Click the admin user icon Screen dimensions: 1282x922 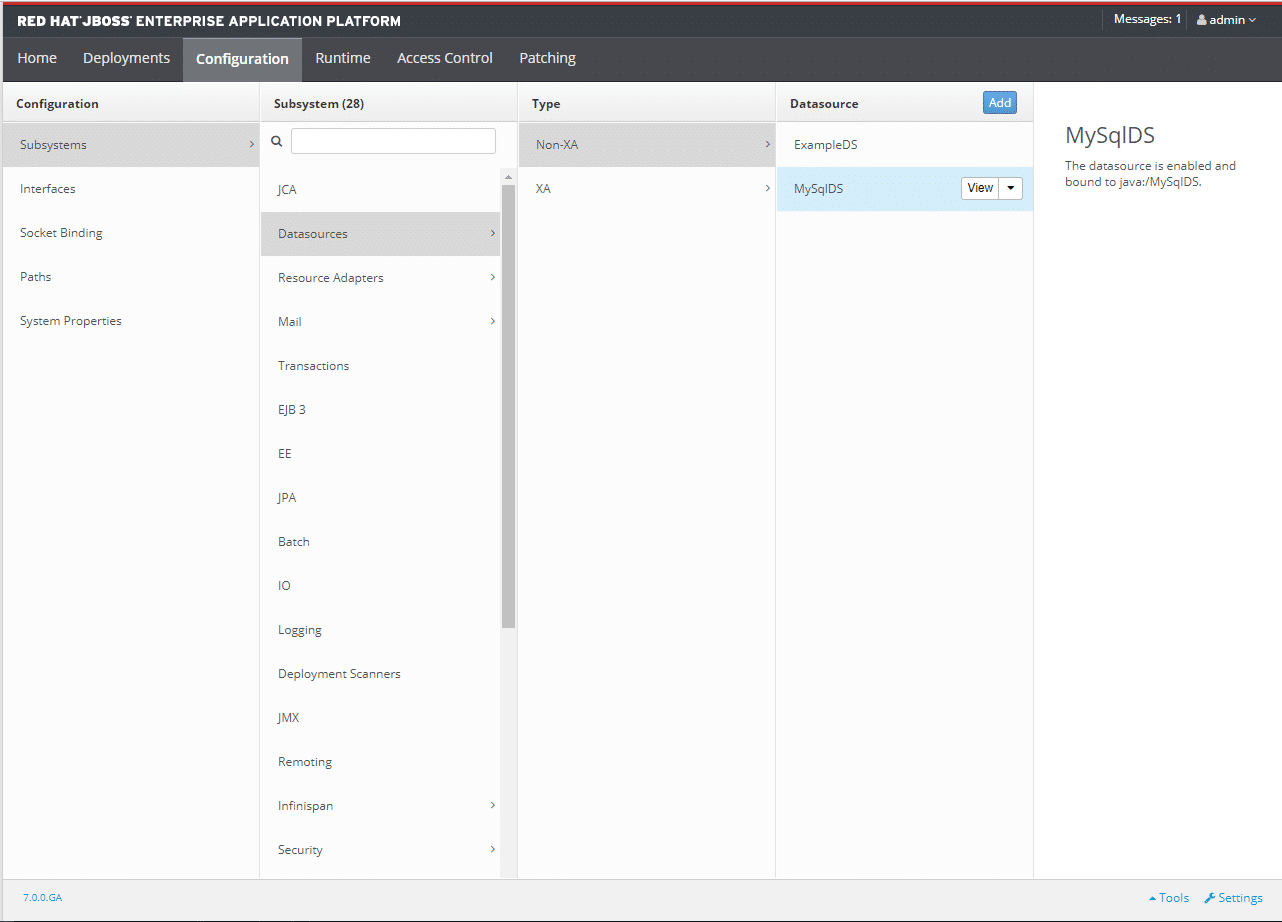point(1202,20)
